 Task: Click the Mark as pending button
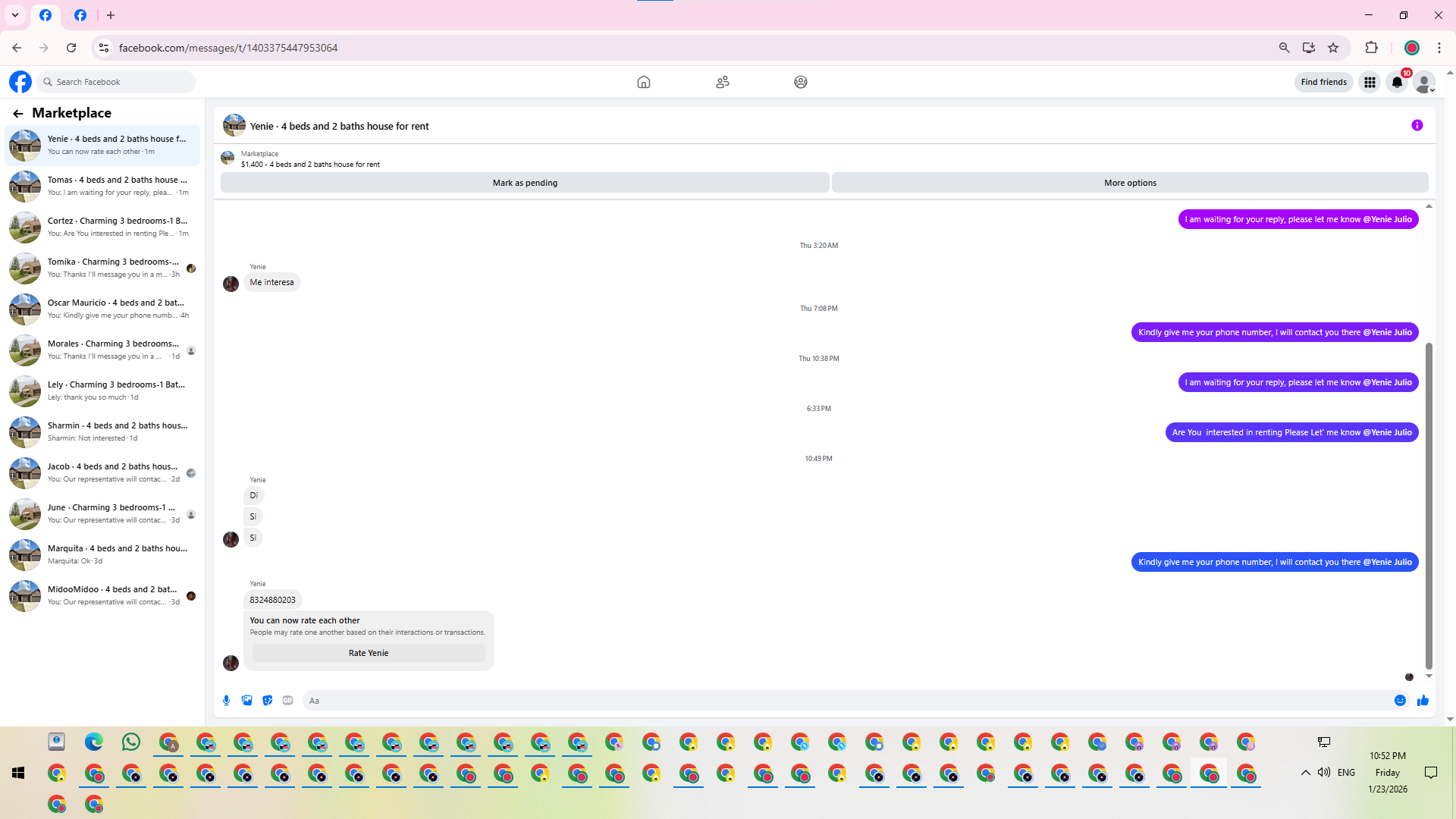(x=525, y=183)
